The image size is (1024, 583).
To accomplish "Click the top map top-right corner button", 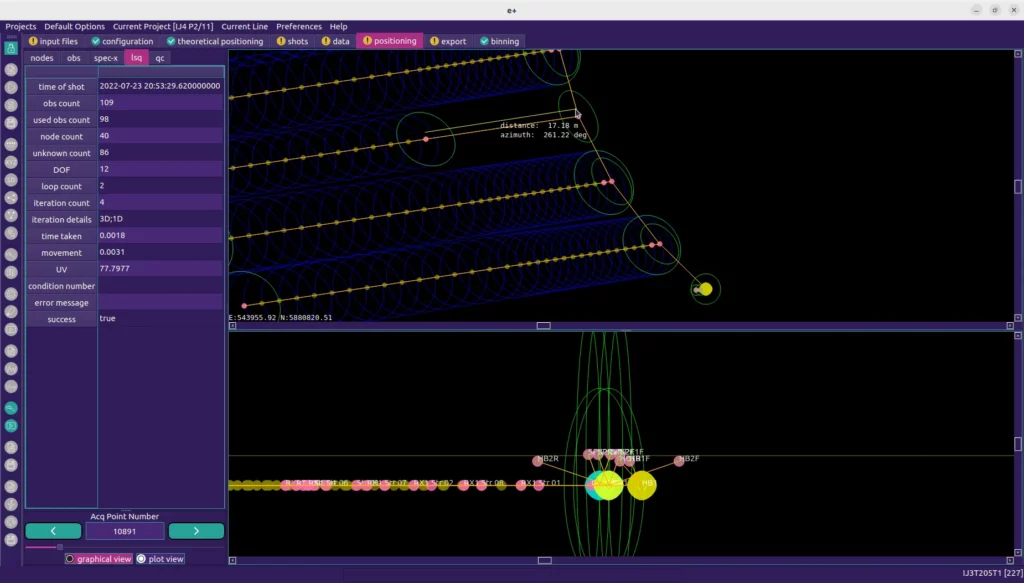I will [x=1017, y=54].
